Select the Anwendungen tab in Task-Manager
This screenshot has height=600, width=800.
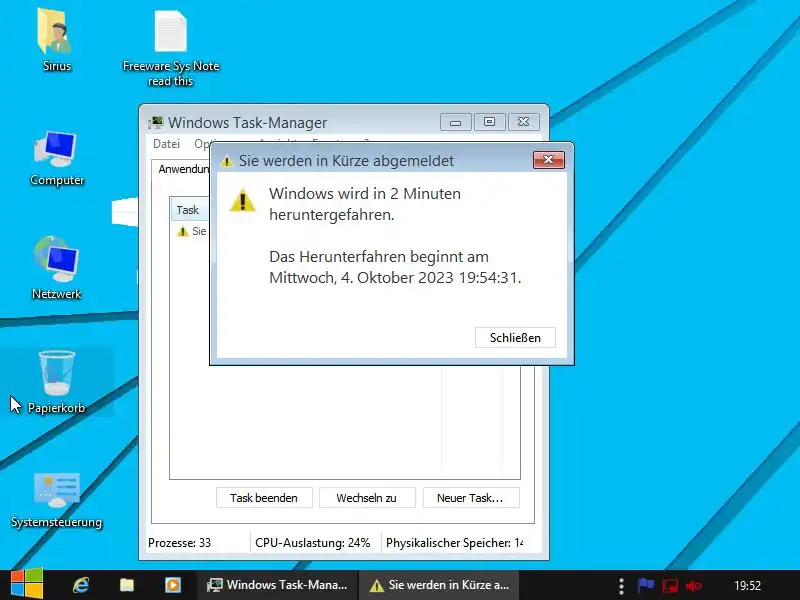coord(183,169)
